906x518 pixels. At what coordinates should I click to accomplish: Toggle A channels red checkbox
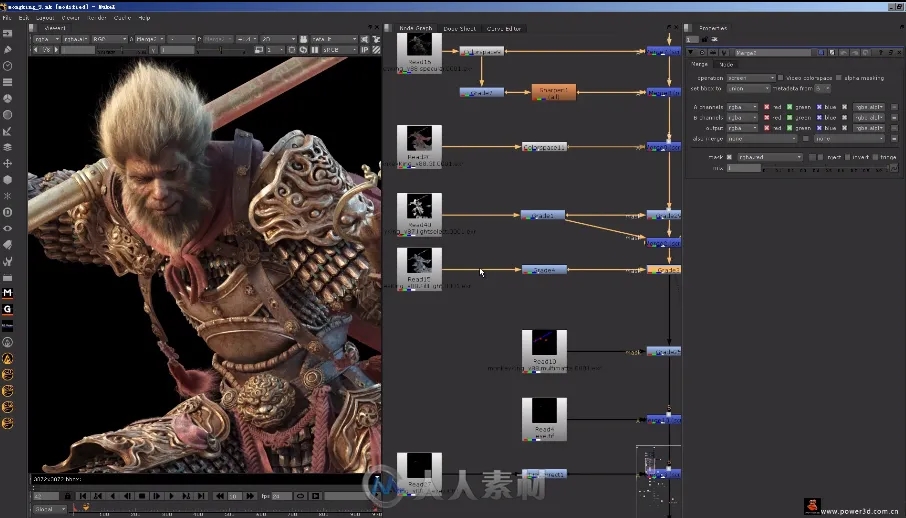click(x=767, y=107)
